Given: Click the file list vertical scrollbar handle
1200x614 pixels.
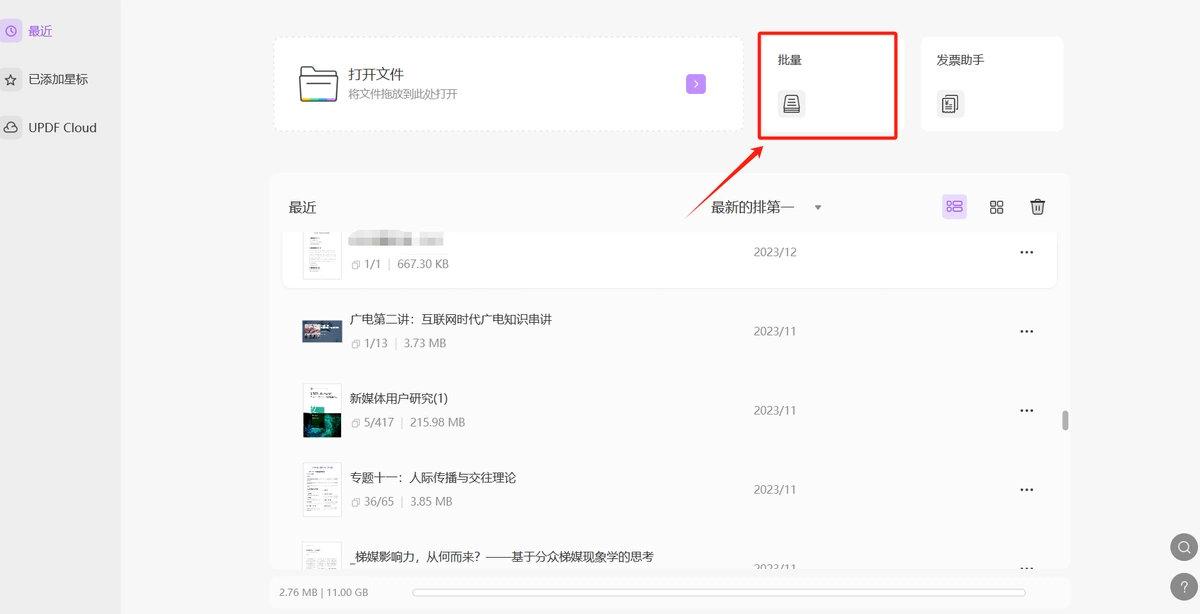Looking at the screenshot, I should pos(1065,420).
